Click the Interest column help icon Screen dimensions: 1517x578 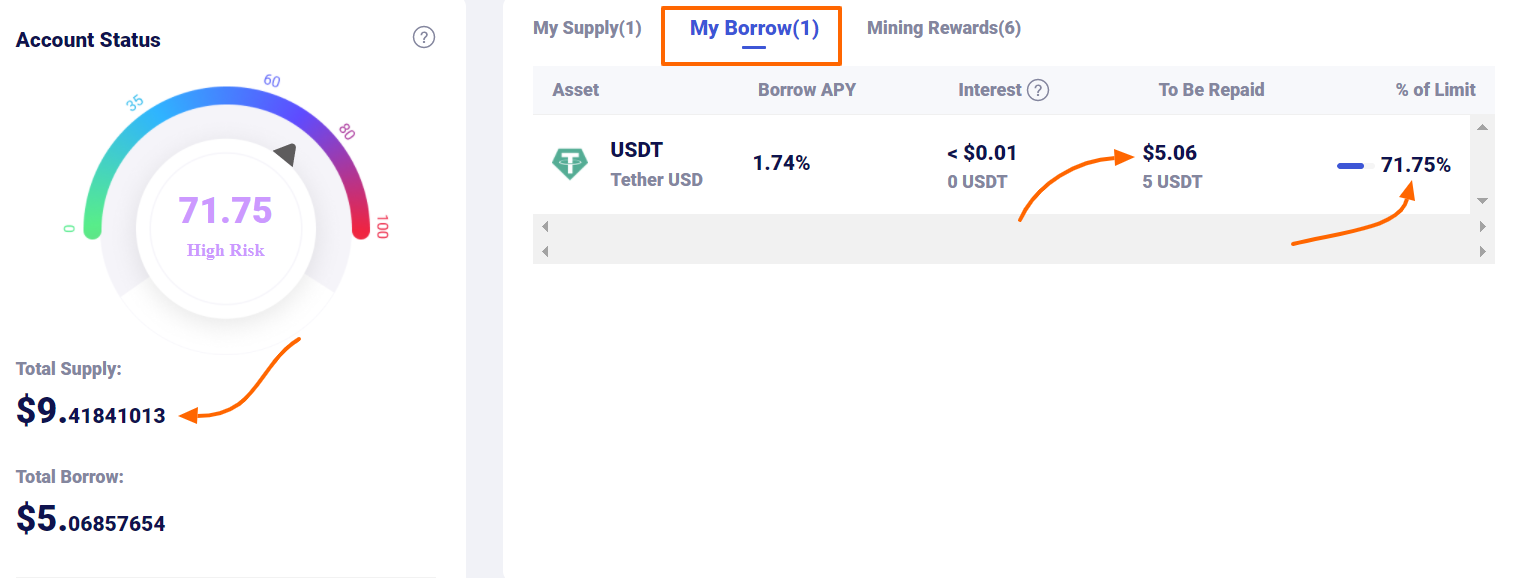coord(1038,90)
